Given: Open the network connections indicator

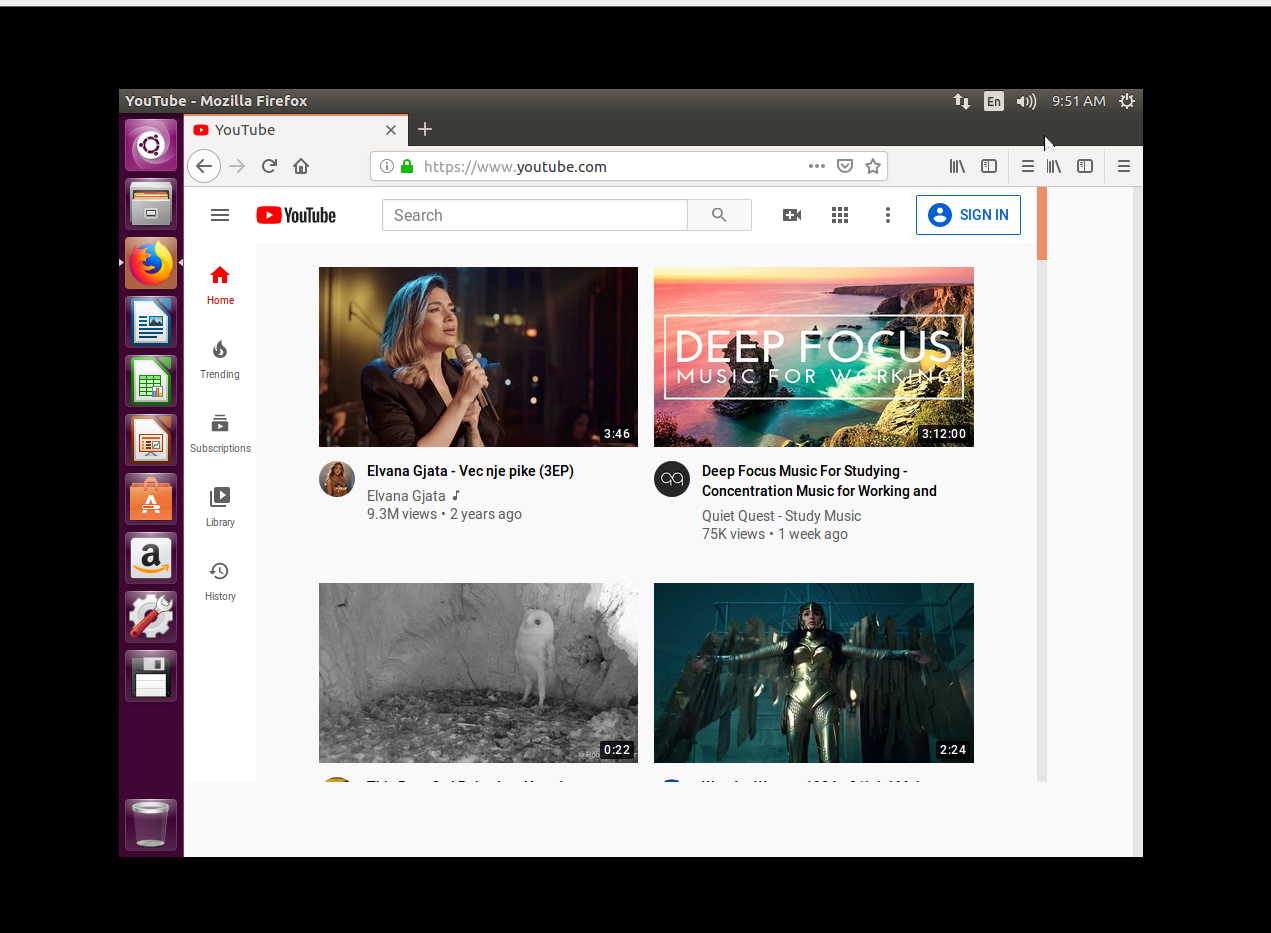Looking at the screenshot, I should pyautogui.click(x=962, y=101).
